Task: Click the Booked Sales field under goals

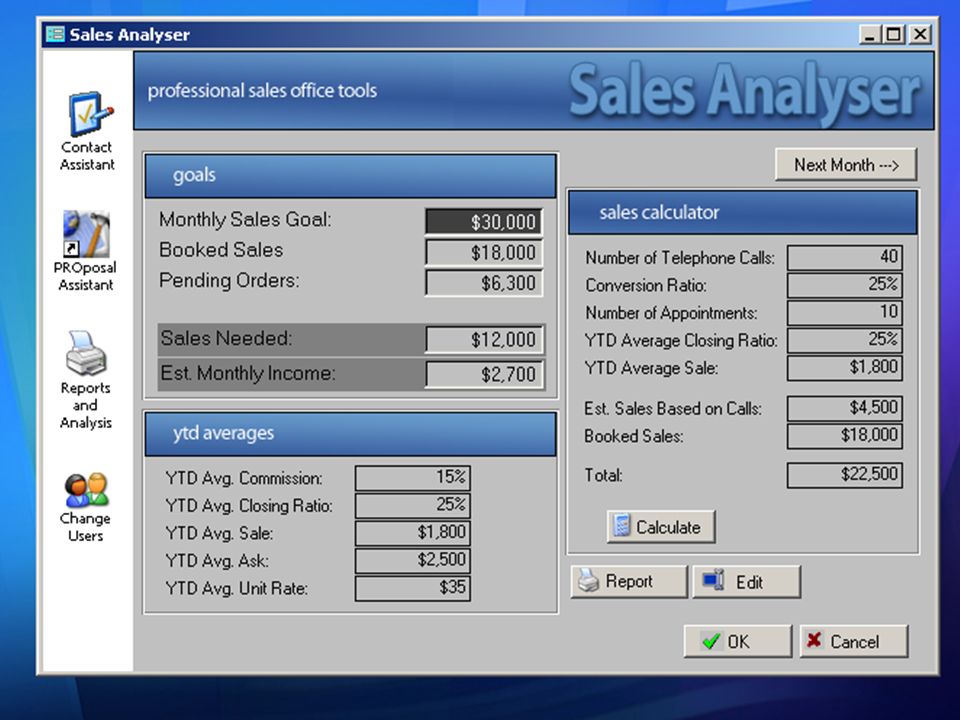Action: (x=484, y=252)
